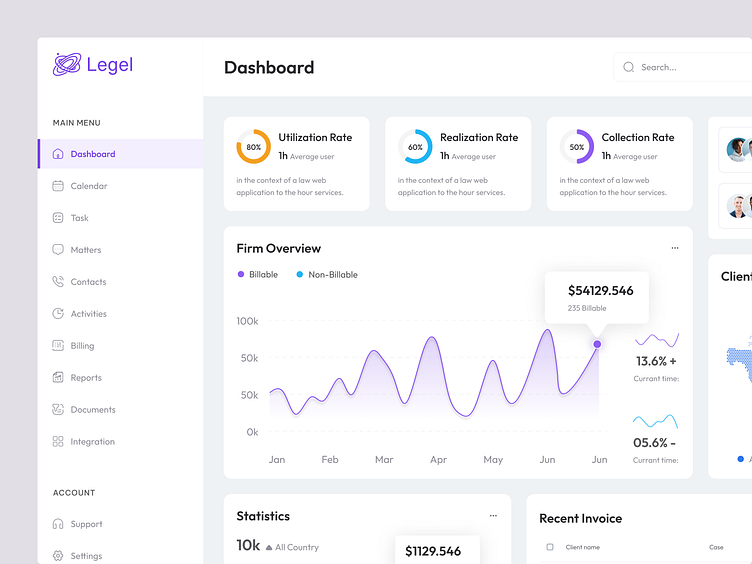Select the Task icon in sidebar
This screenshot has height=564, width=752.
[x=58, y=218]
